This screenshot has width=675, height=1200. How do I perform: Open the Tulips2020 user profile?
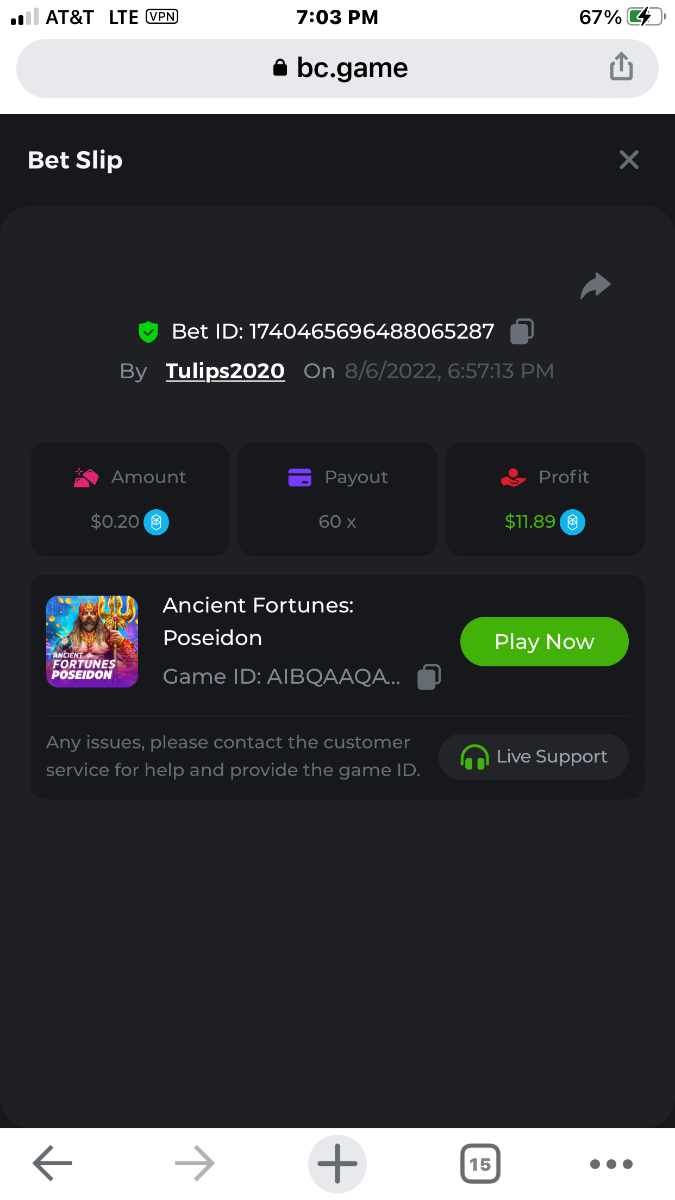point(225,371)
